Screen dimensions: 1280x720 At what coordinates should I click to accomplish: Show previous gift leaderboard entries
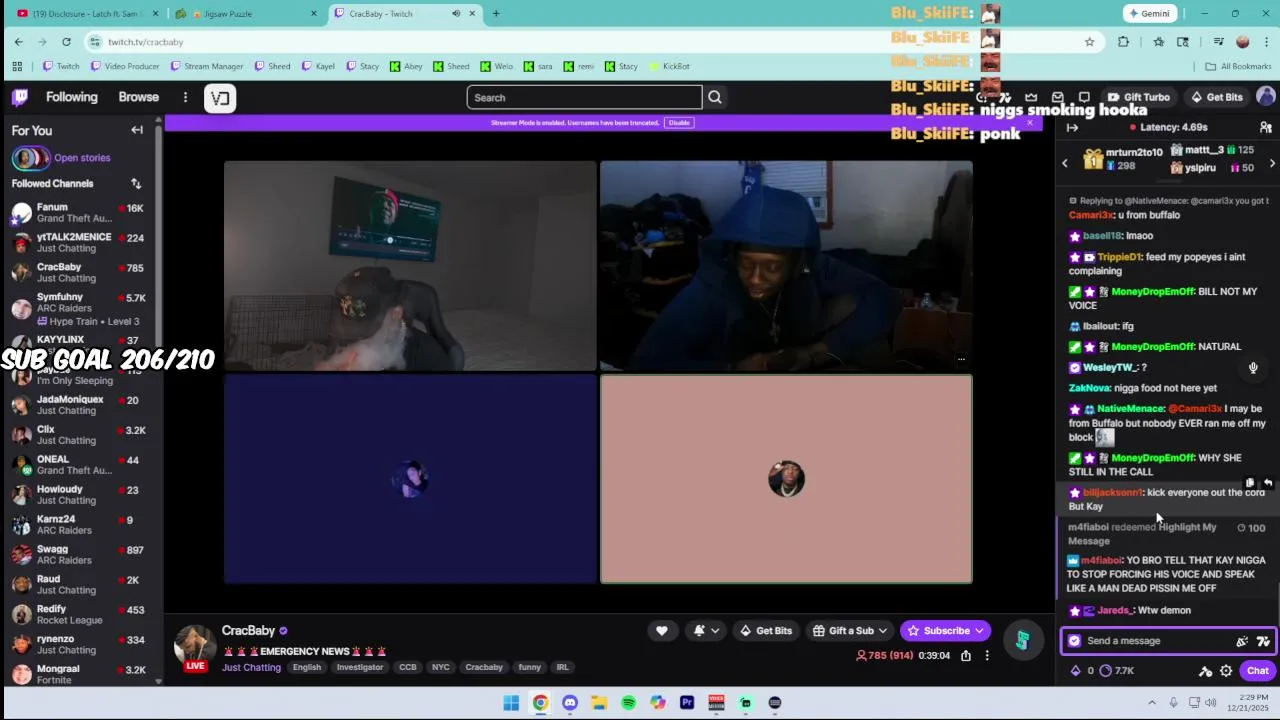pyautogui.click(x=1065, y=163)
